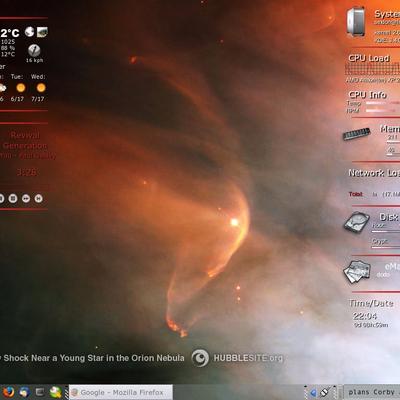Click the globe icon in weather widget

click(29, 32)
